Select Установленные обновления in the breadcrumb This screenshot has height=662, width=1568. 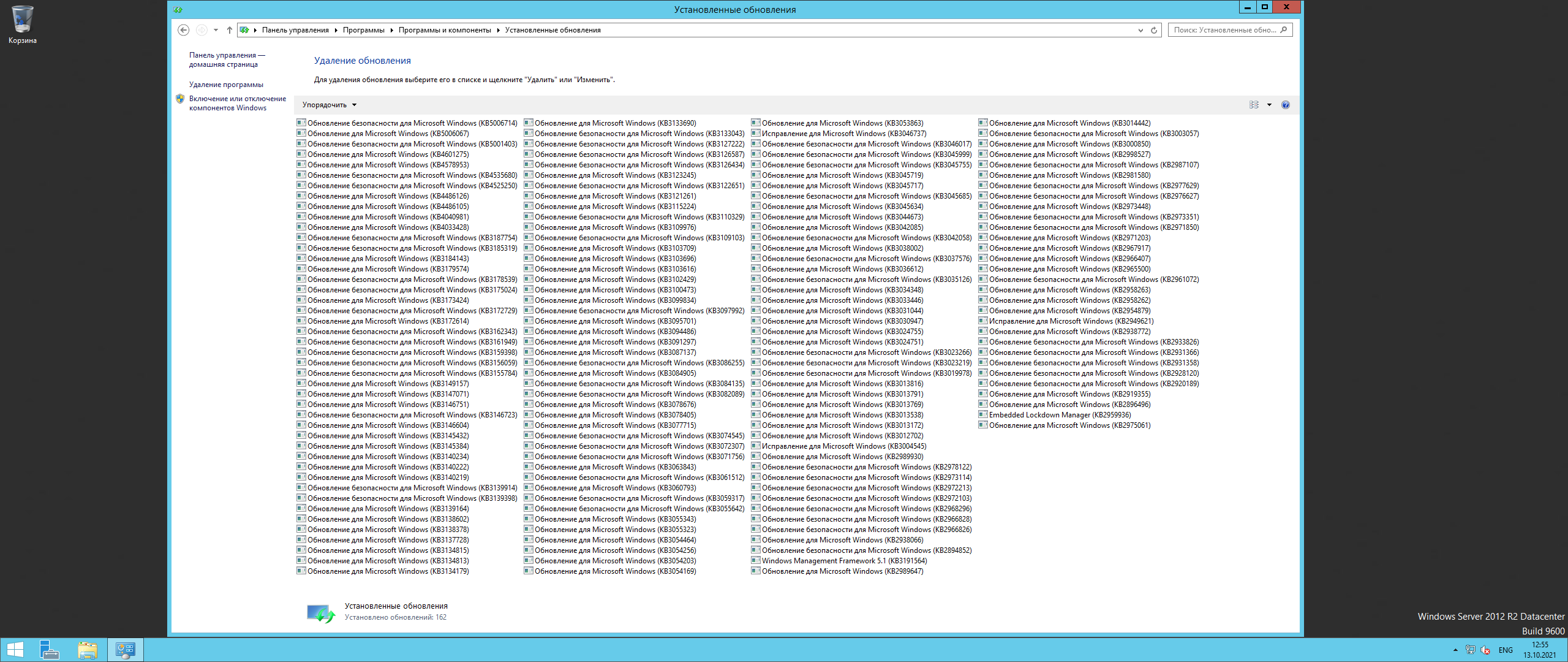pyautogui.click(x=552, y=30)
